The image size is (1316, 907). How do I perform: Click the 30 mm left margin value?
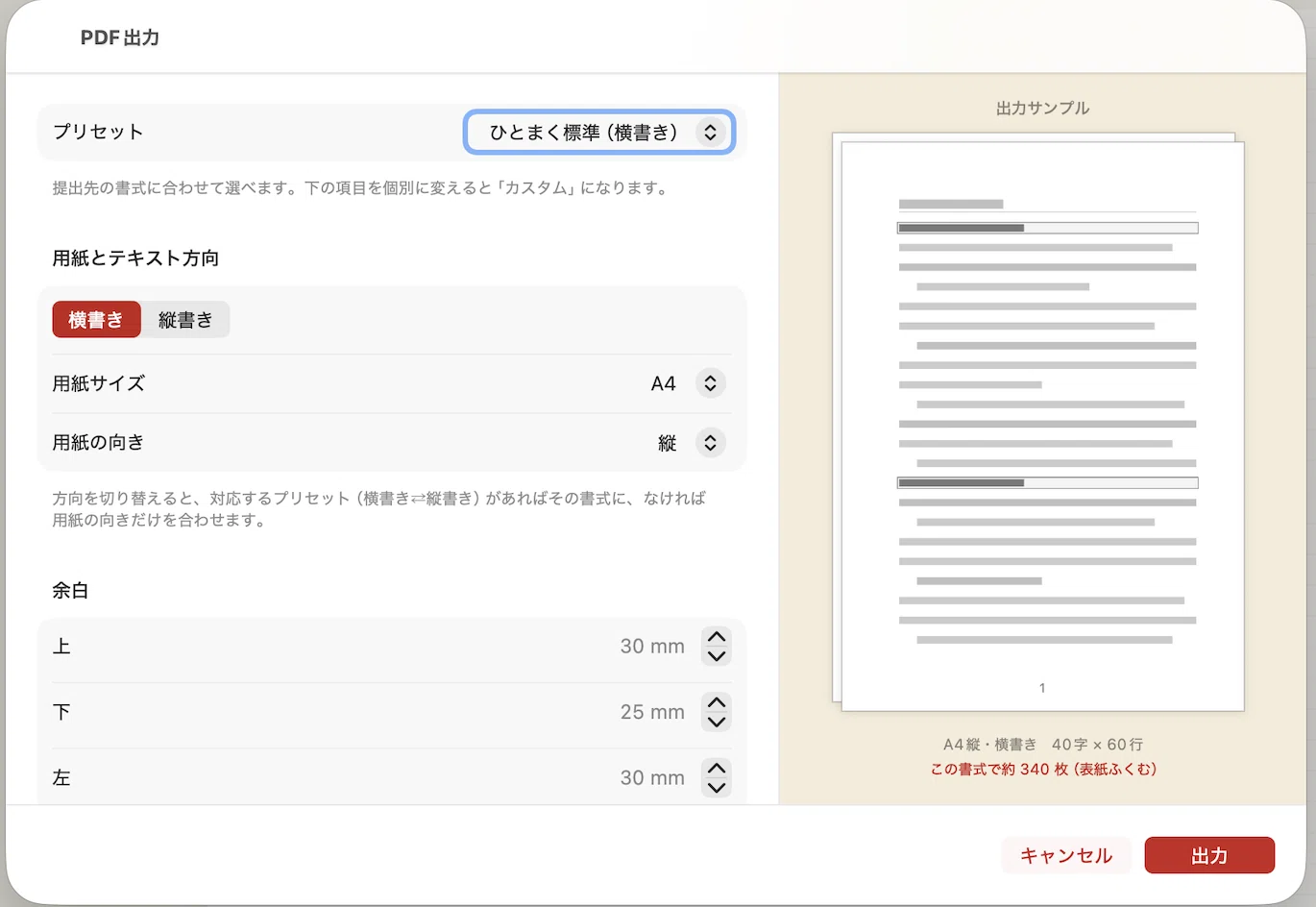[x=652, y=777]
